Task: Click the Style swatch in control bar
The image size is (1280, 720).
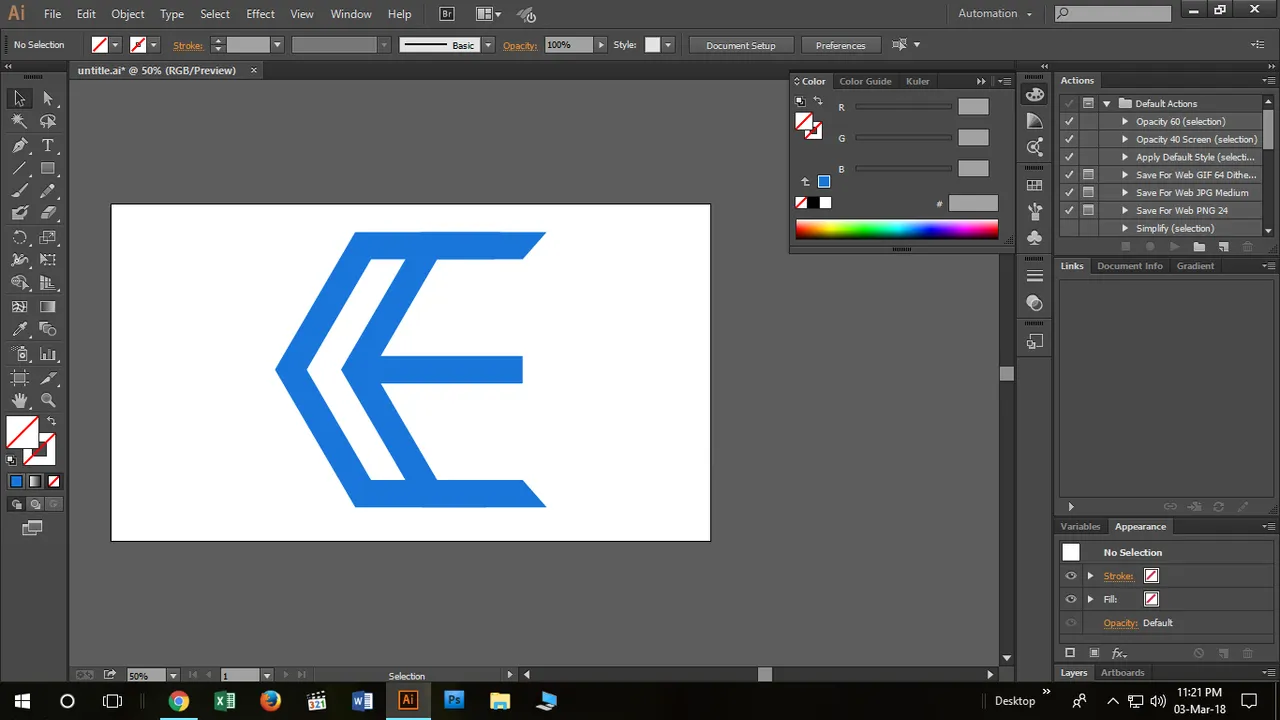Action: pos(653,45)
